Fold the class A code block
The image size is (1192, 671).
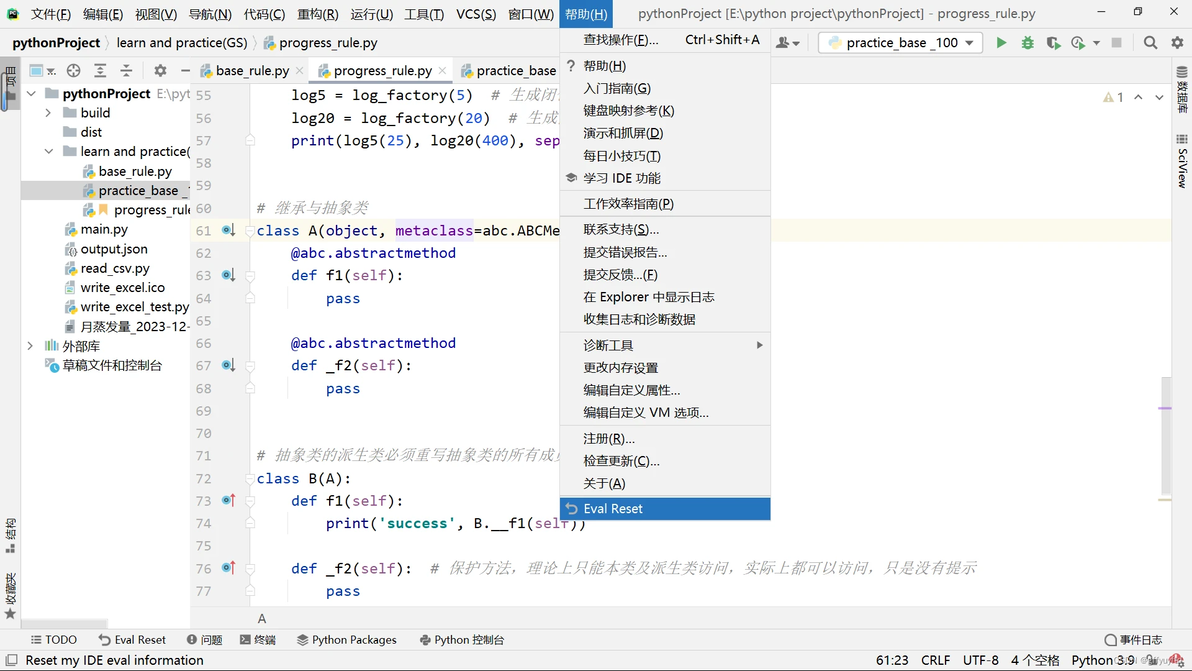[x=249, y=230]
